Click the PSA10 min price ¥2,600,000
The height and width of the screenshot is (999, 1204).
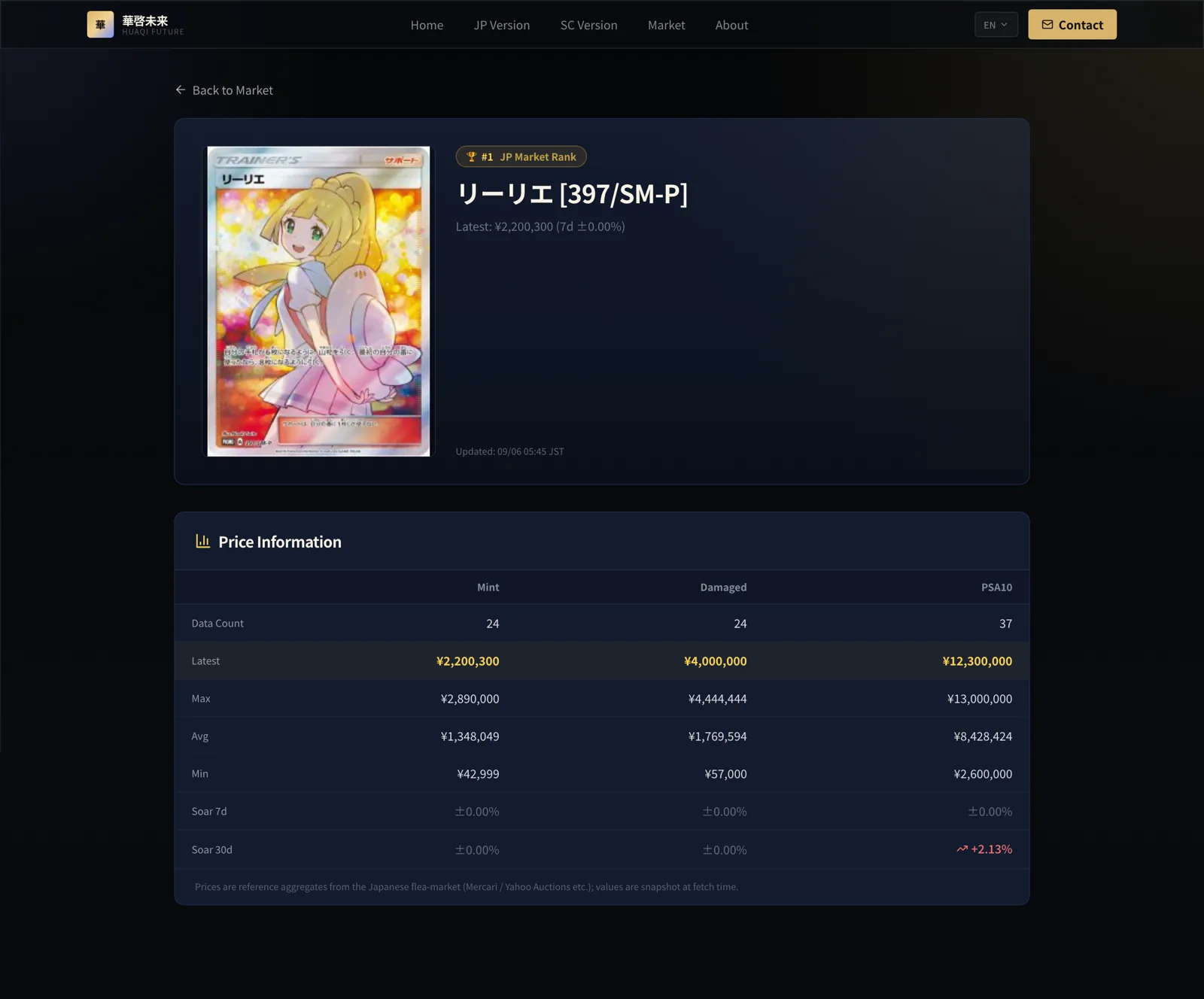[983, 774]
